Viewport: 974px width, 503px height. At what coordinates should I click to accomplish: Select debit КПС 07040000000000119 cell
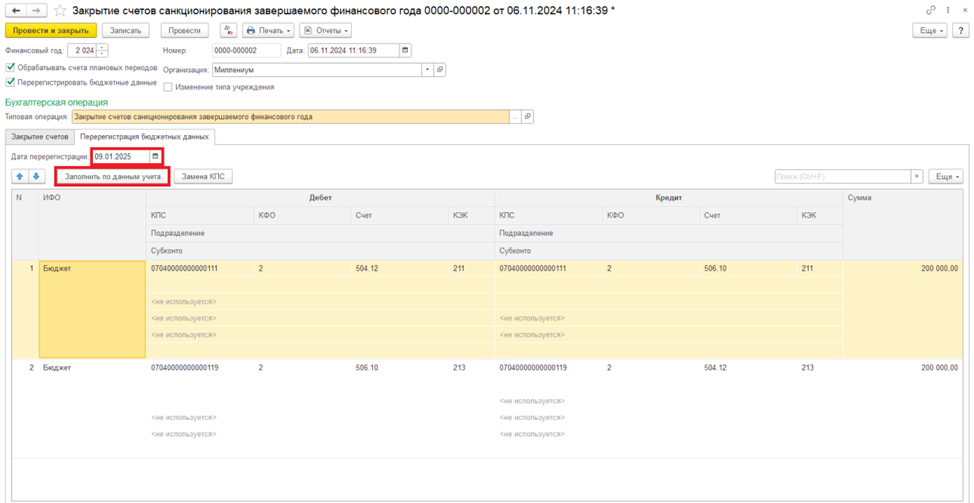click(x=199, y=368)
